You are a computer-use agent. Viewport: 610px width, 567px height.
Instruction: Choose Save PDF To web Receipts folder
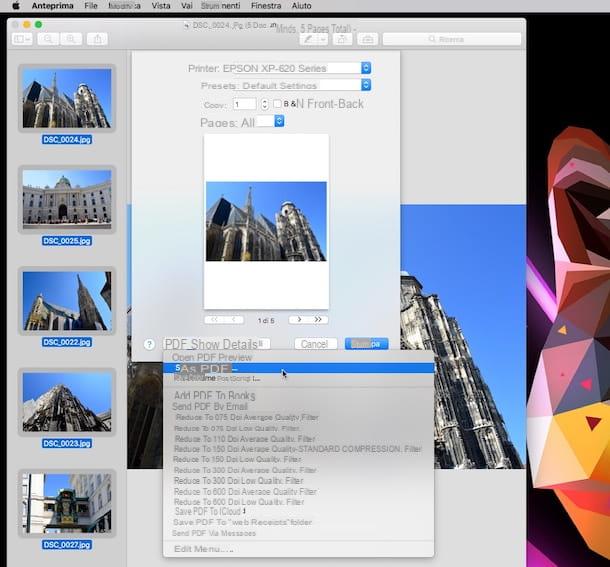pos(298,522)
